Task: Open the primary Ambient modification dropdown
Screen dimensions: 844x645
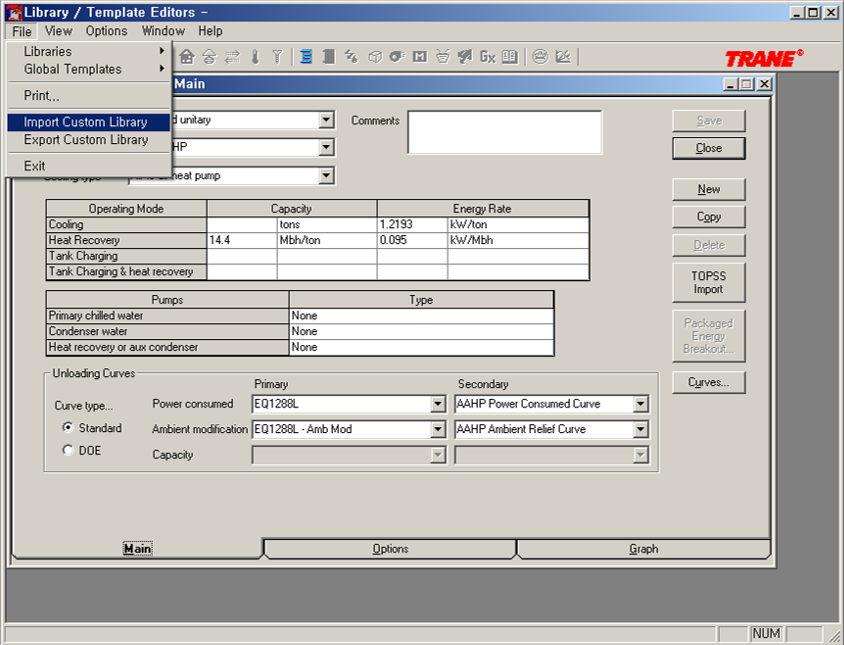Action: 437,430
